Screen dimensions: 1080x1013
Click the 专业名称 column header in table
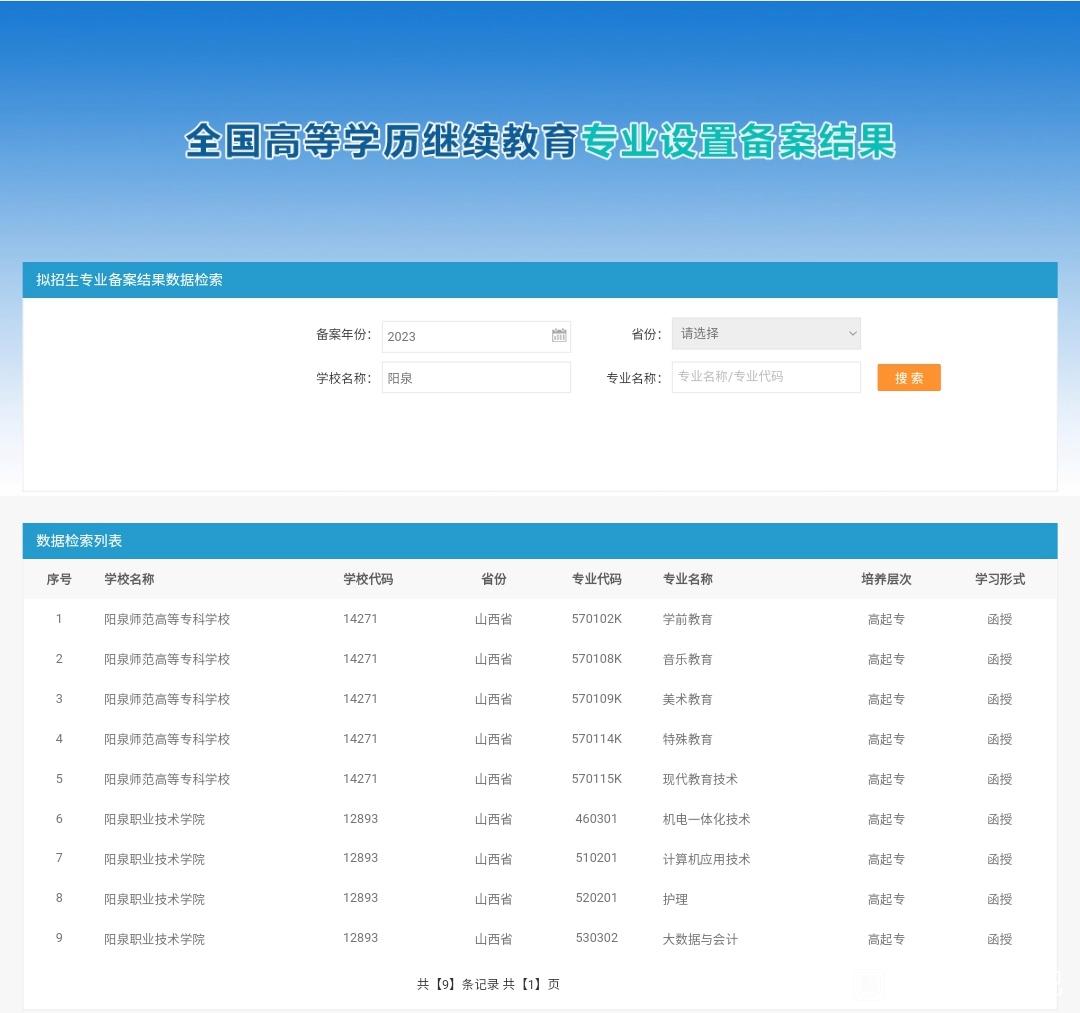[687, 579]
